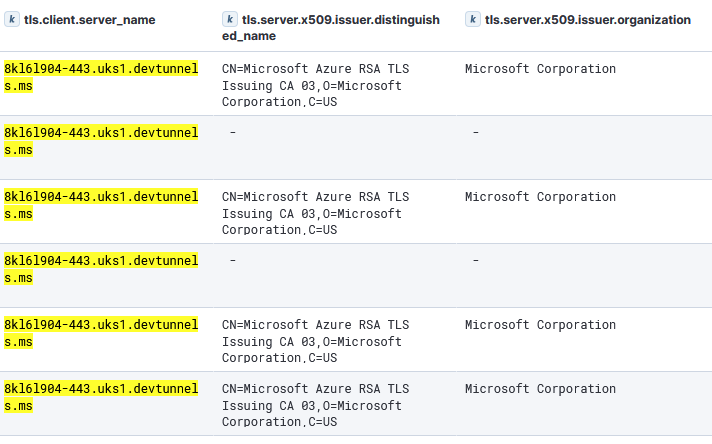The height and width of the screenshot is (444, 712).
Task: Click keyword icon beside issuer.organization header
Action: 473,20
